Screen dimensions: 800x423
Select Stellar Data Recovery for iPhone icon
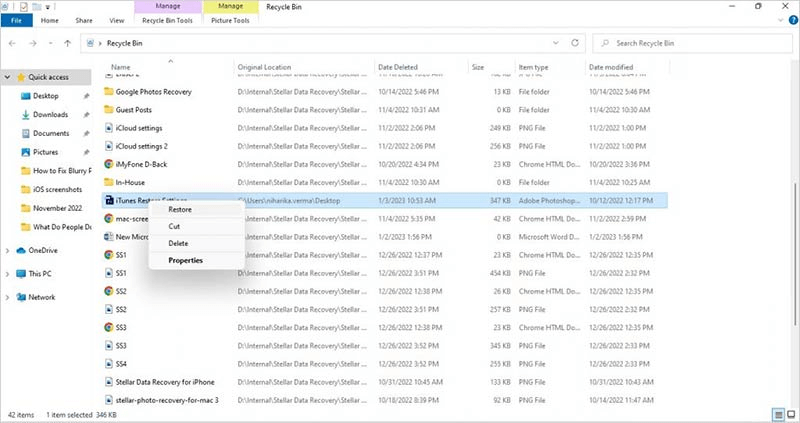click(109, 382)
